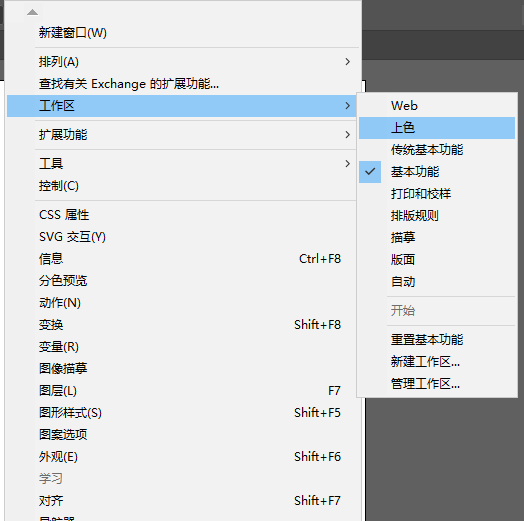Screen dimensions: 524x521
Task: Open 新建窗口(W) menu entry
Action: [182, 33]
